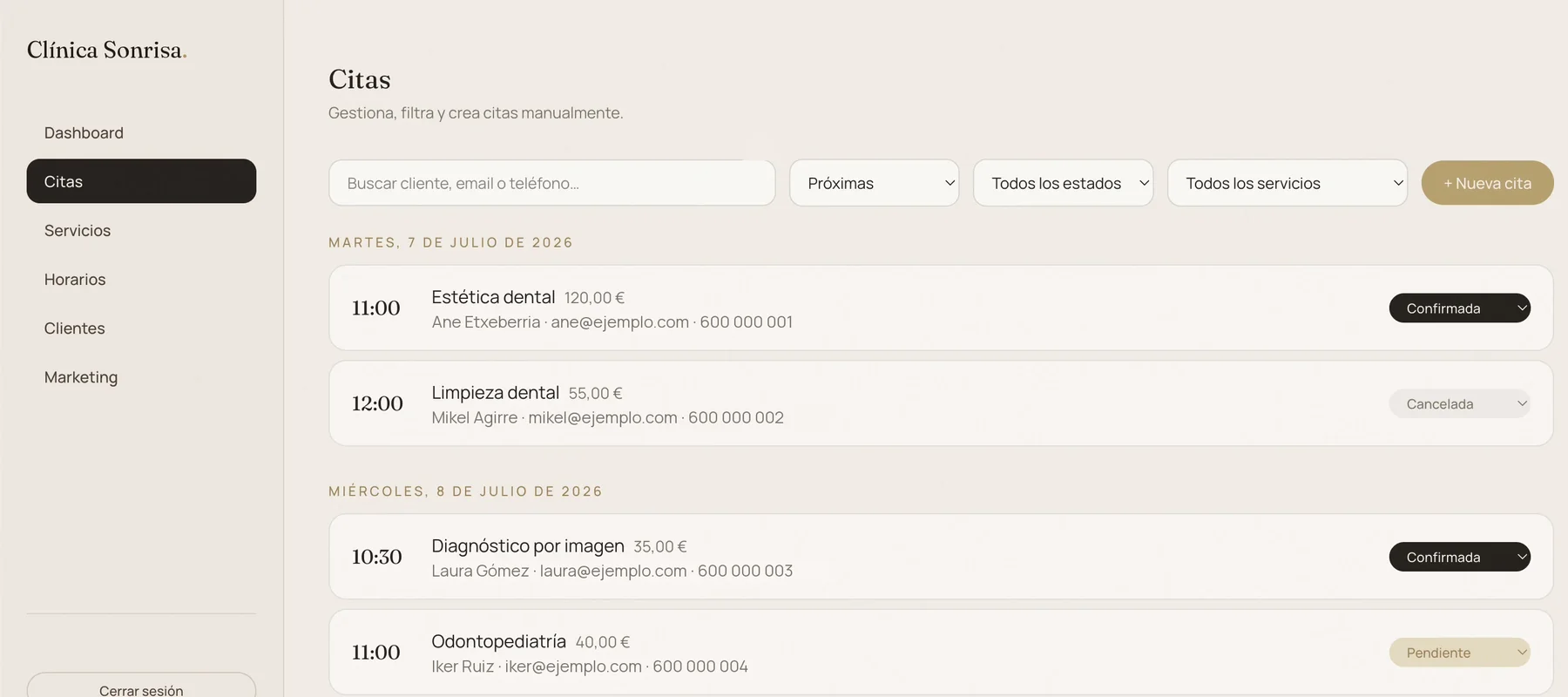
Task: Click the 35,00 € price
Action: coord(659,547)
